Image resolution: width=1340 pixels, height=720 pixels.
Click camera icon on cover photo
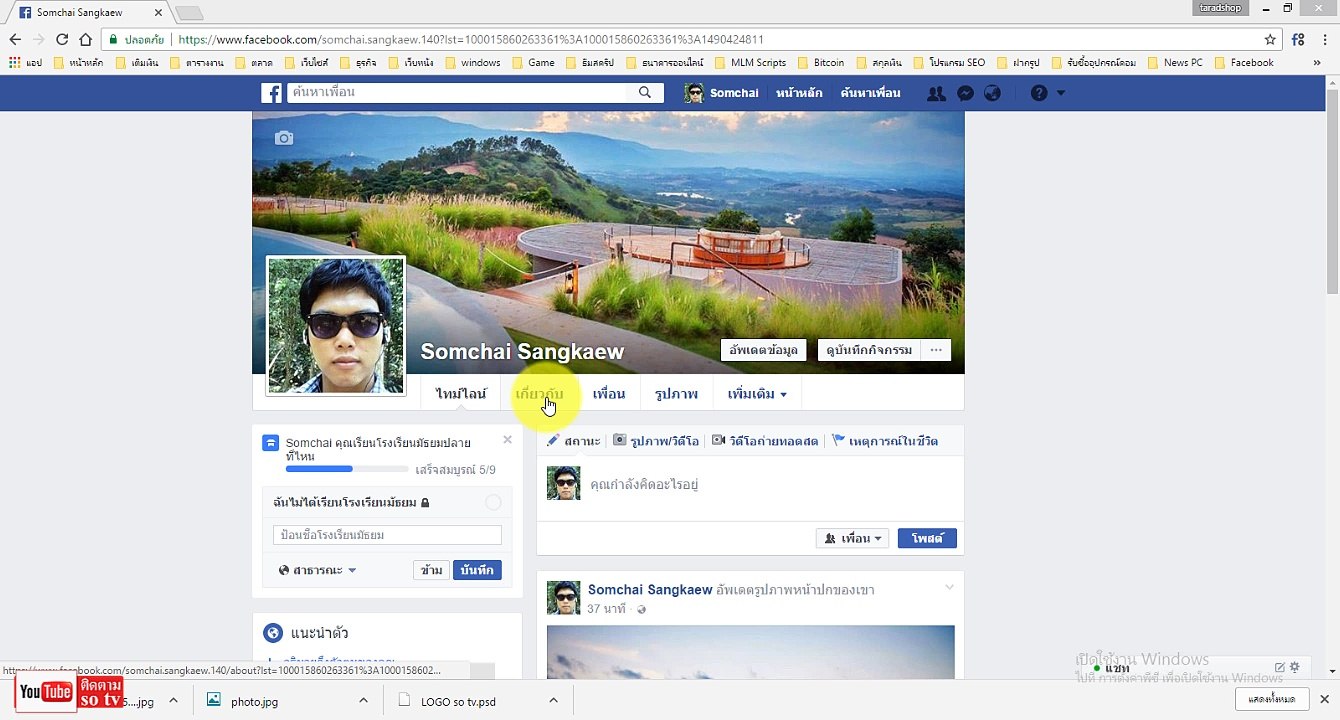[284, 138]
